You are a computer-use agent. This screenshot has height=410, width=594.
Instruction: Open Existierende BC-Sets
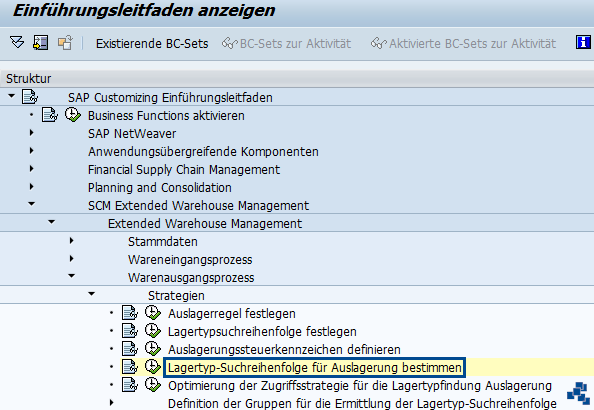point(152,44)
